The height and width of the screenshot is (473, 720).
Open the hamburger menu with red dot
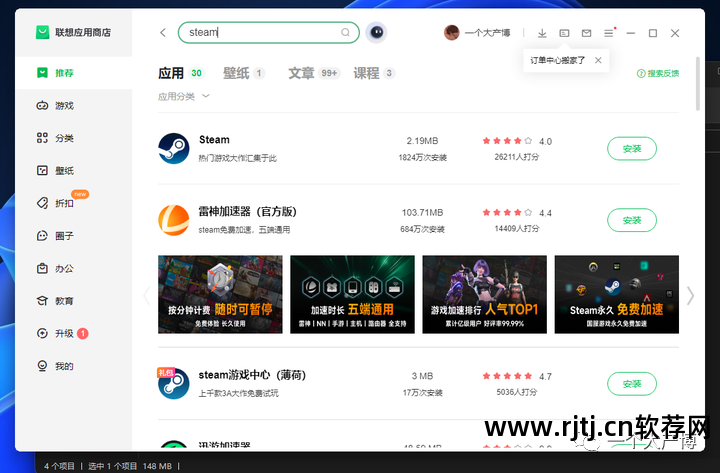[x=609, y=33]
